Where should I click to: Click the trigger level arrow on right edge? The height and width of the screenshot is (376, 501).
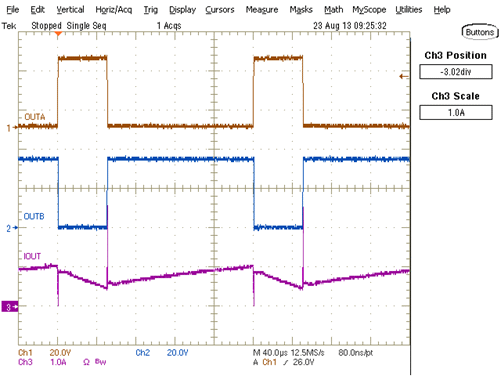point(404,77)
